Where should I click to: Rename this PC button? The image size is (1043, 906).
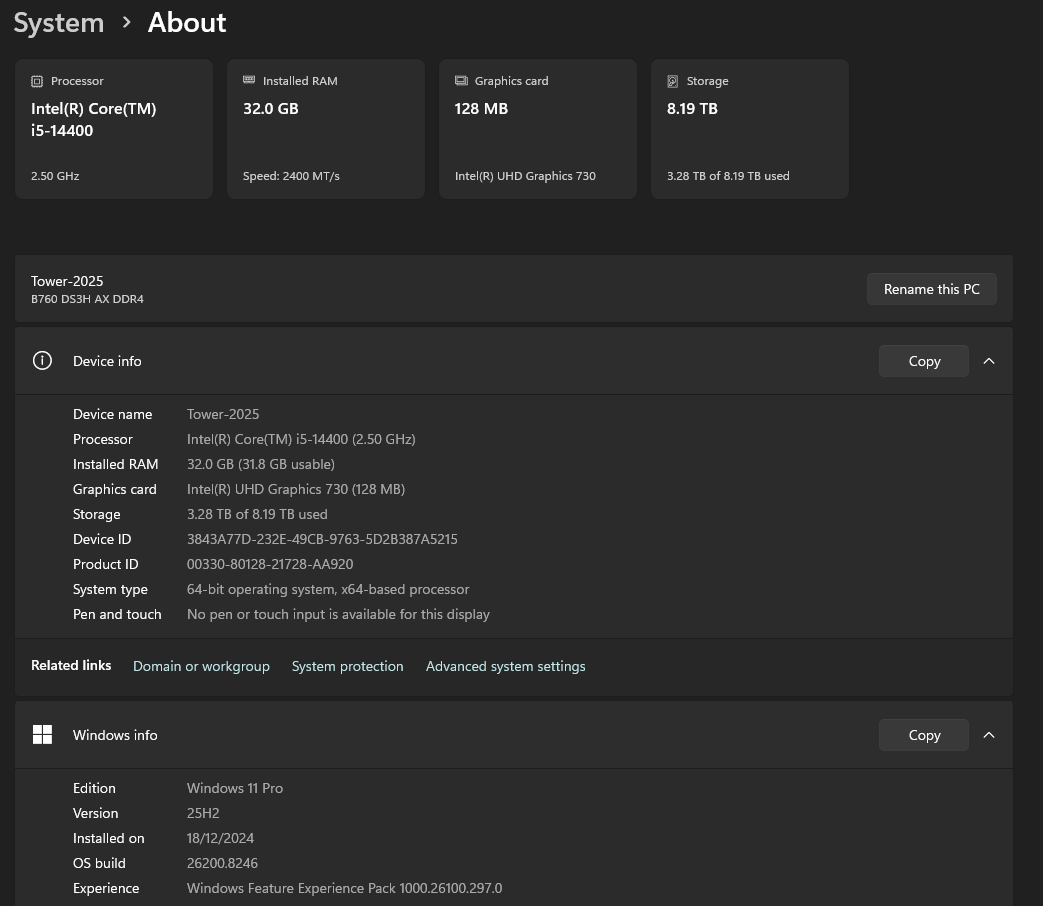931,289
